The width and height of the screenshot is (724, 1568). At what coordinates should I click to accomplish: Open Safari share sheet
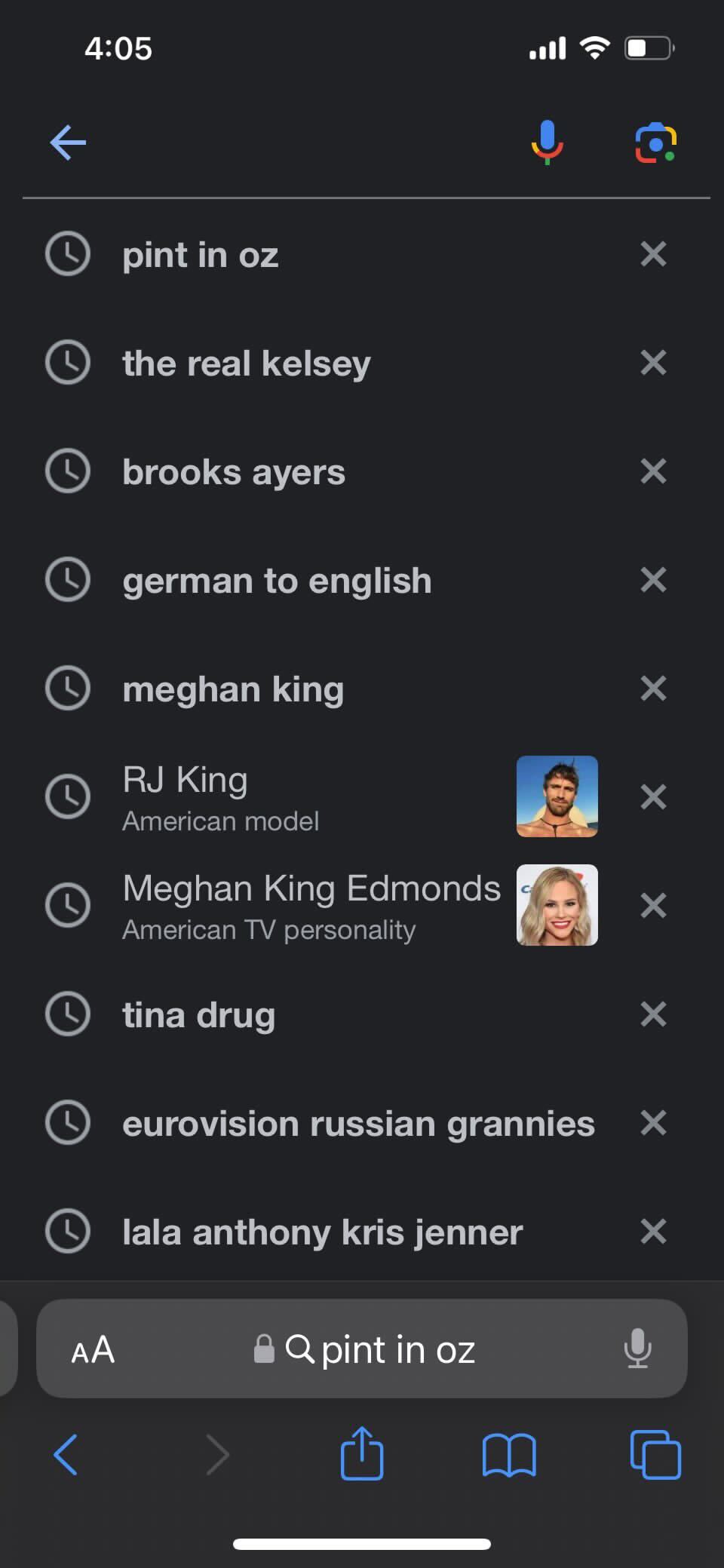click(x=362, y=1453)
